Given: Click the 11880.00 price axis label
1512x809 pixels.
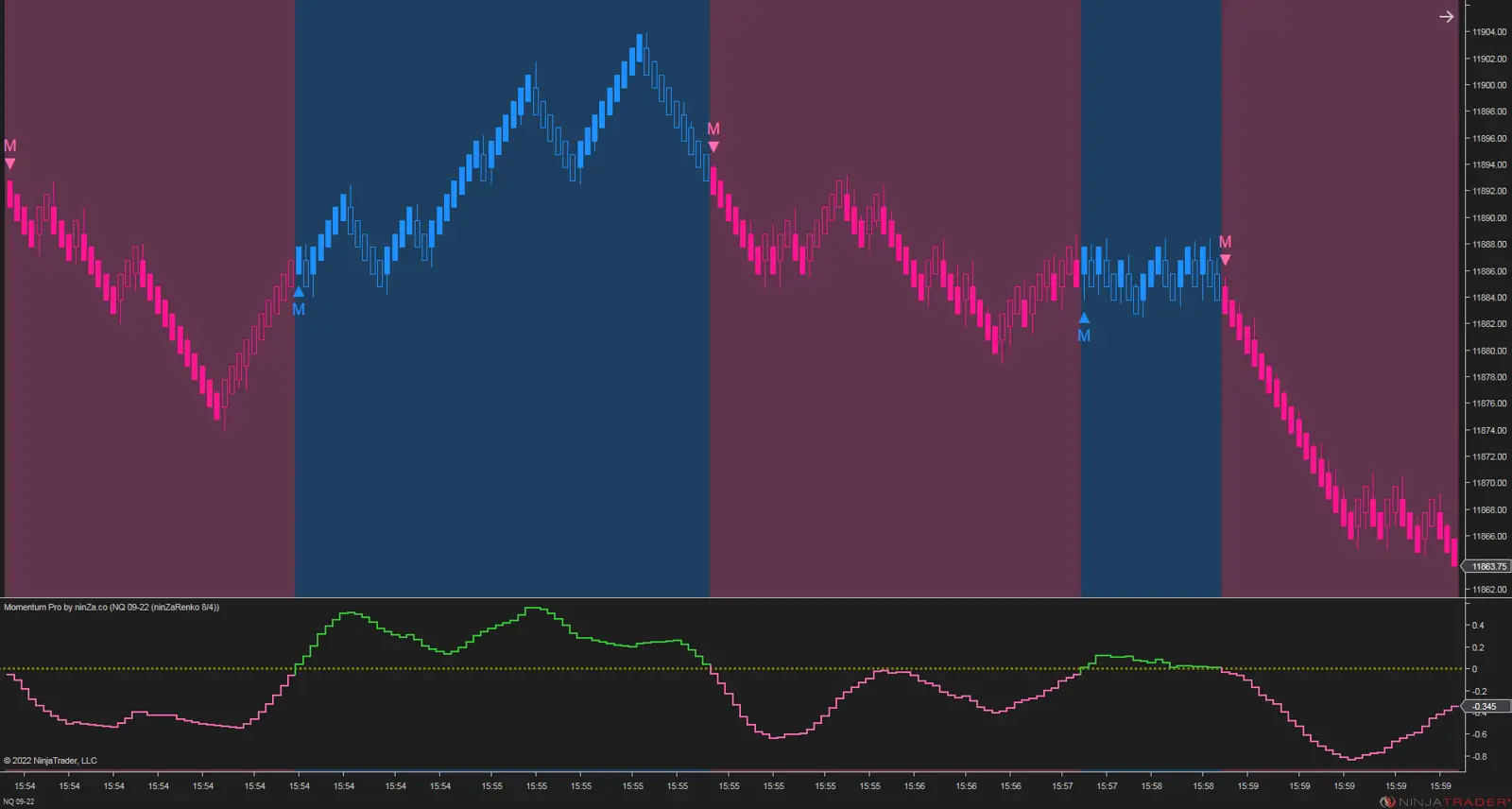Looking at the screenshot, I should [1489, 351].
